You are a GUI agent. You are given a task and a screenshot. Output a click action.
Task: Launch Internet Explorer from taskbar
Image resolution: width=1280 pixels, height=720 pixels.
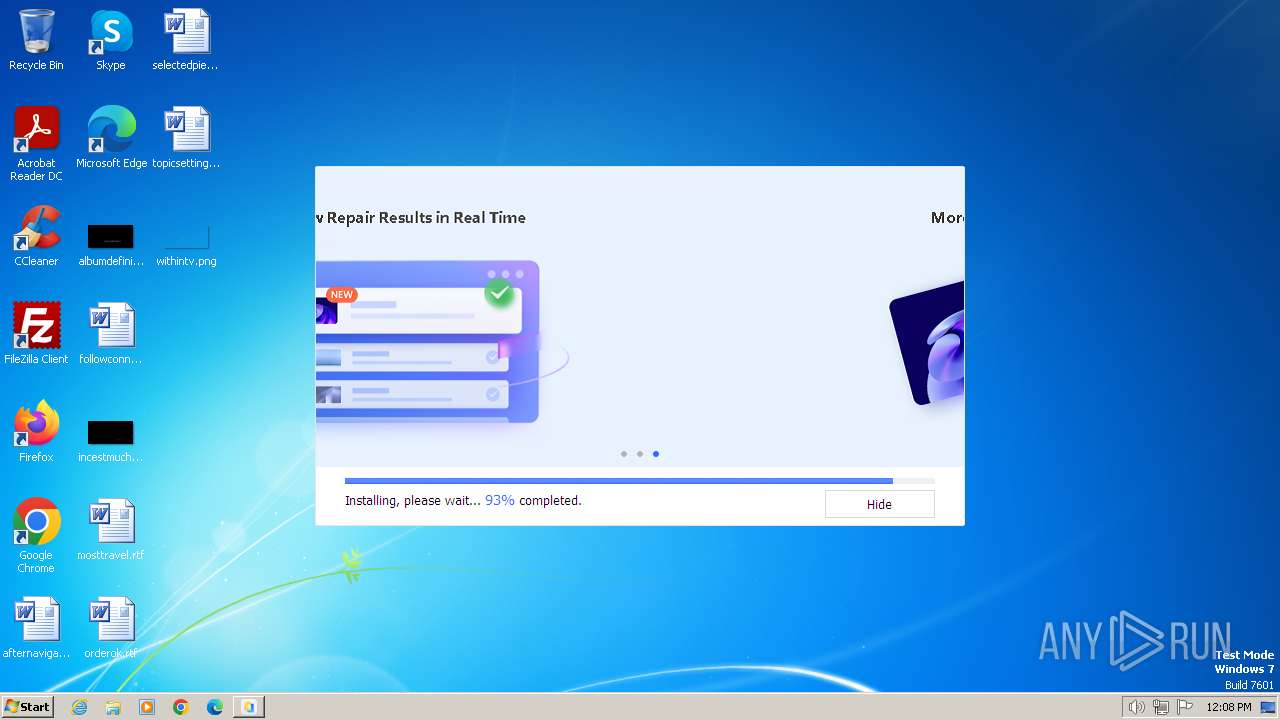[x=80, y=707]
